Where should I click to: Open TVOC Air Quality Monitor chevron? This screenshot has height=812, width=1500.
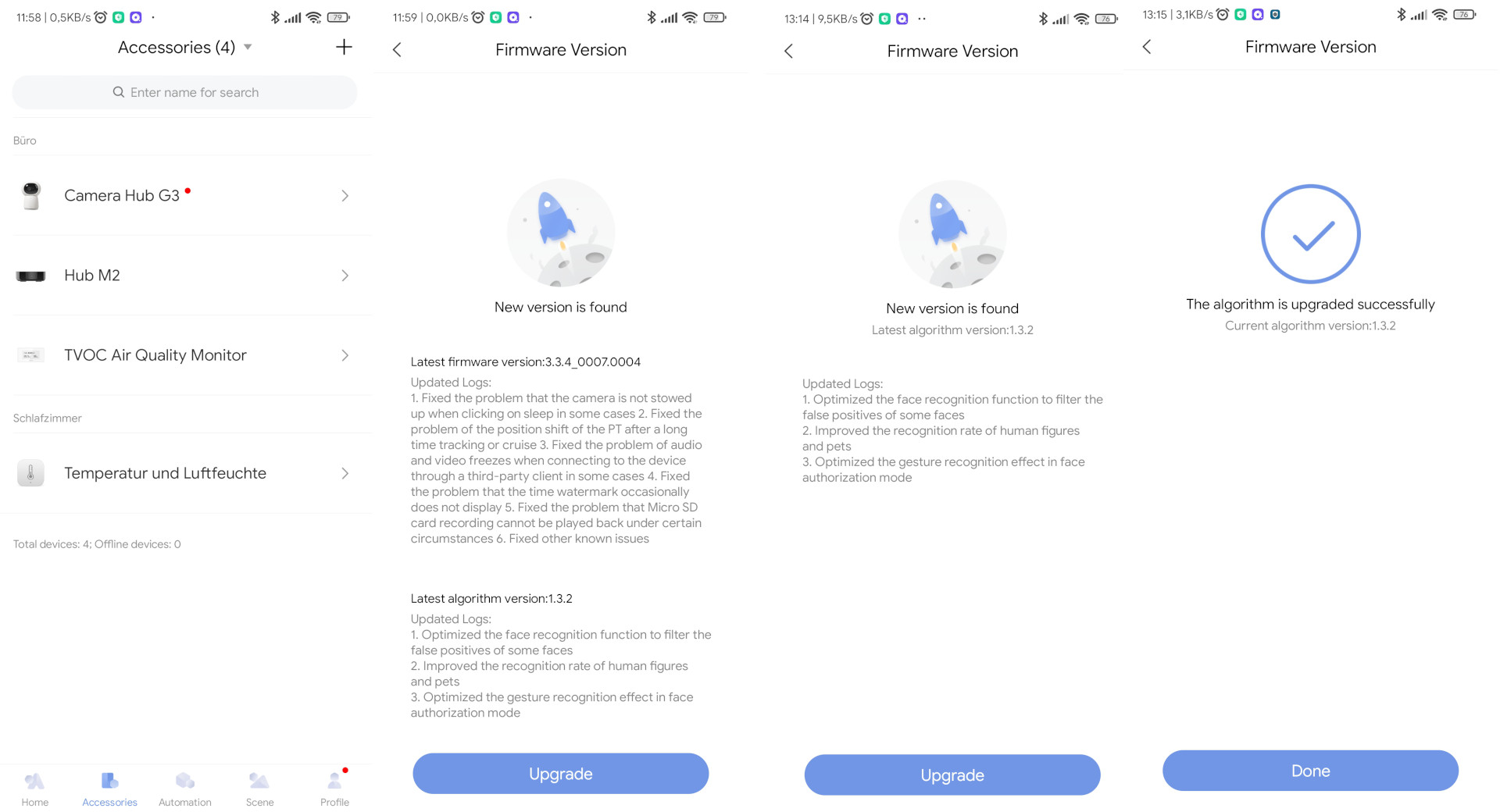pyautogui.click(x=345, y=355)
